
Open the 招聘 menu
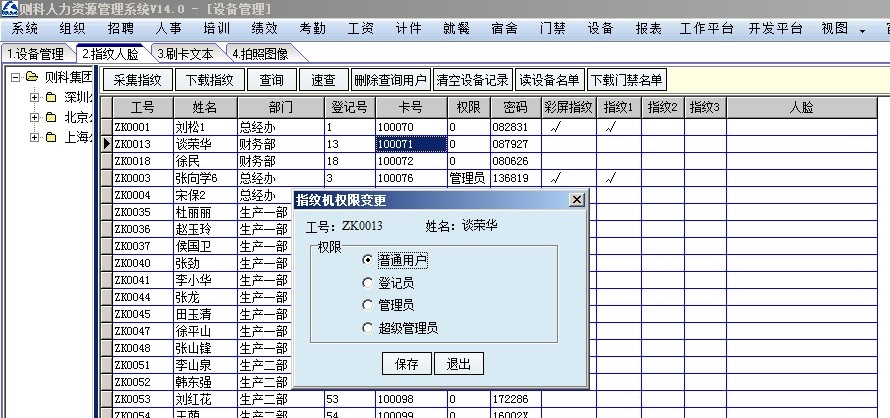pos(120,28)
